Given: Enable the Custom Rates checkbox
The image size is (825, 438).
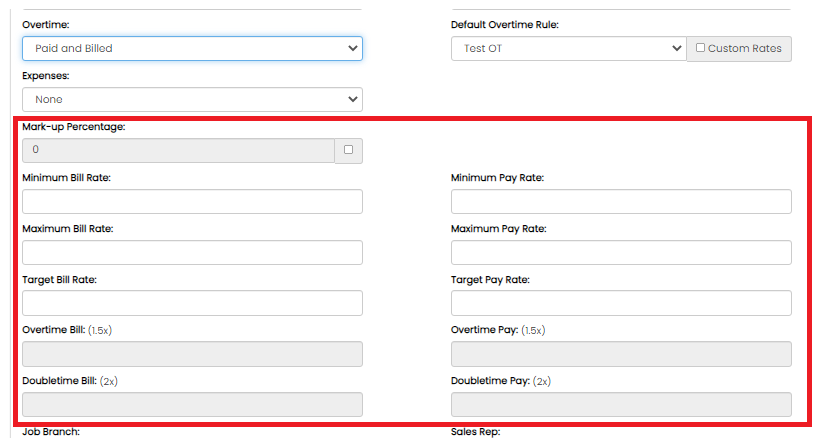Looking at the screenshot, I should point(700,47).
